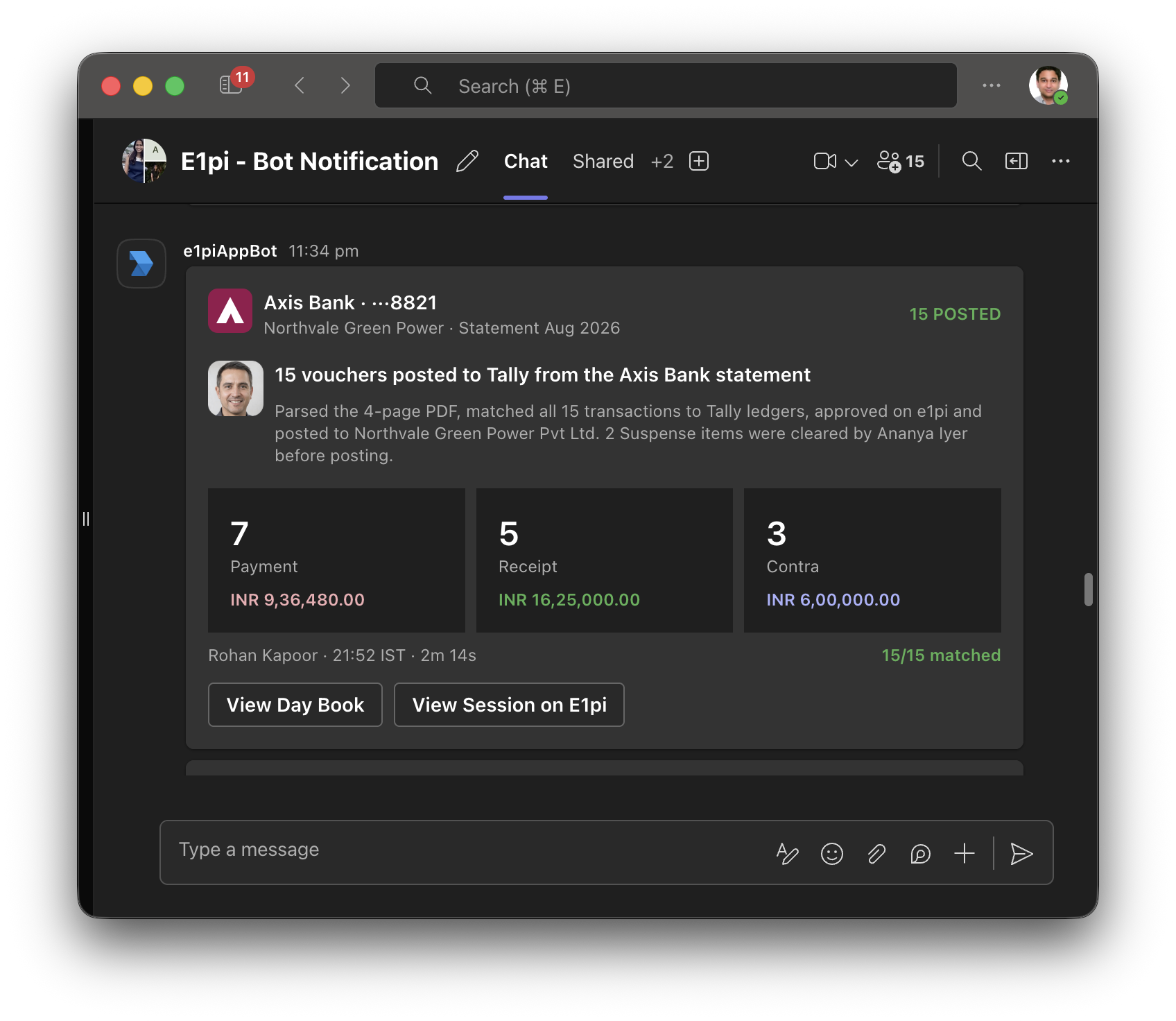Go forward with the right arrow

tap(345, 85)
